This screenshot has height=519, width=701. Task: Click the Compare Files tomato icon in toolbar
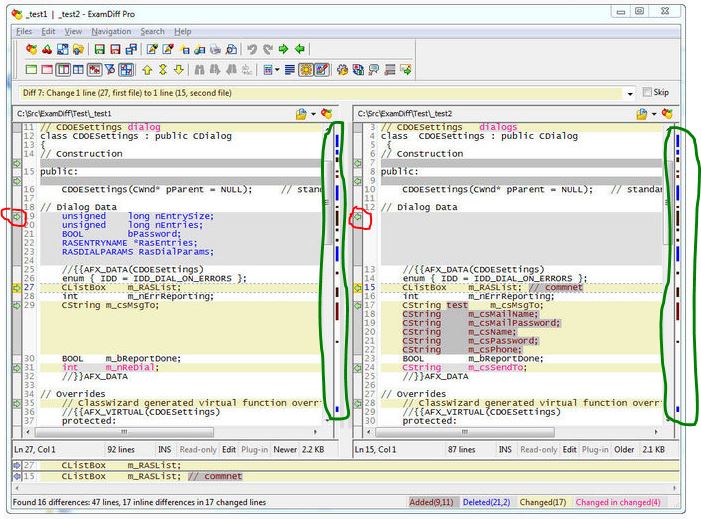[31, 49]
